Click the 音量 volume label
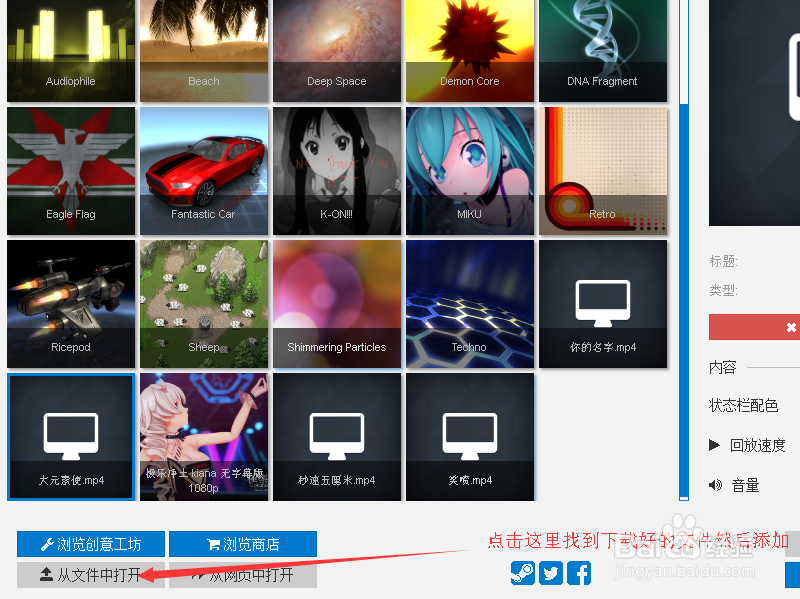This screenshot has height=599, width=800. click(x=745, y=485)
